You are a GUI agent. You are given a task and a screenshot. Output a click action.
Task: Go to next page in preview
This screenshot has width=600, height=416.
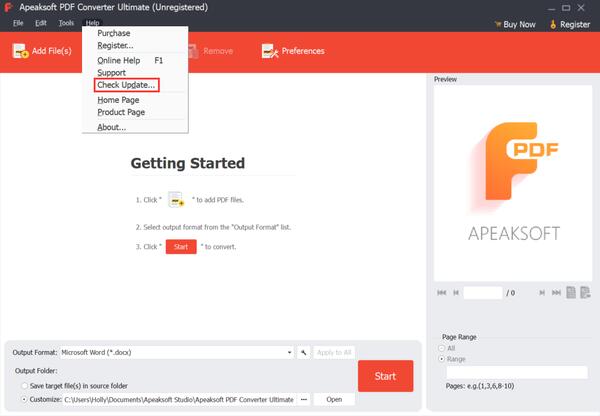[x=542, y=293]
